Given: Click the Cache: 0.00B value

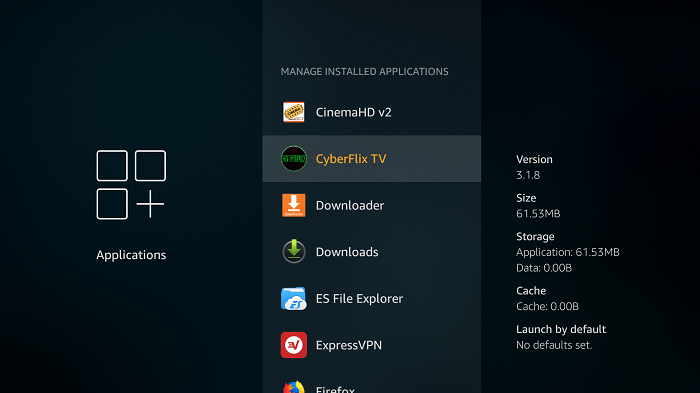Looking at the screenshot, I should (547, 306).
